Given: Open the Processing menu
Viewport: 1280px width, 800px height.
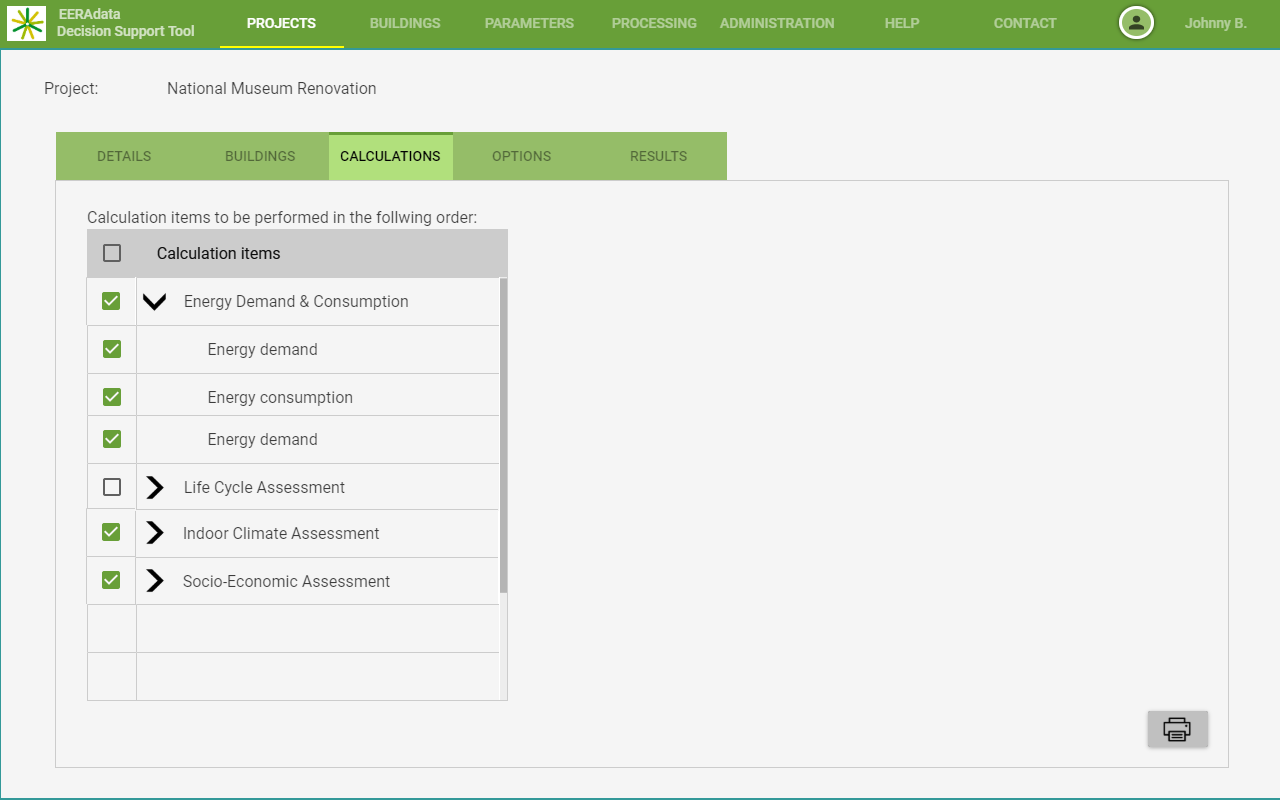Looking at the screenshot, I should (x=654, y=24).
